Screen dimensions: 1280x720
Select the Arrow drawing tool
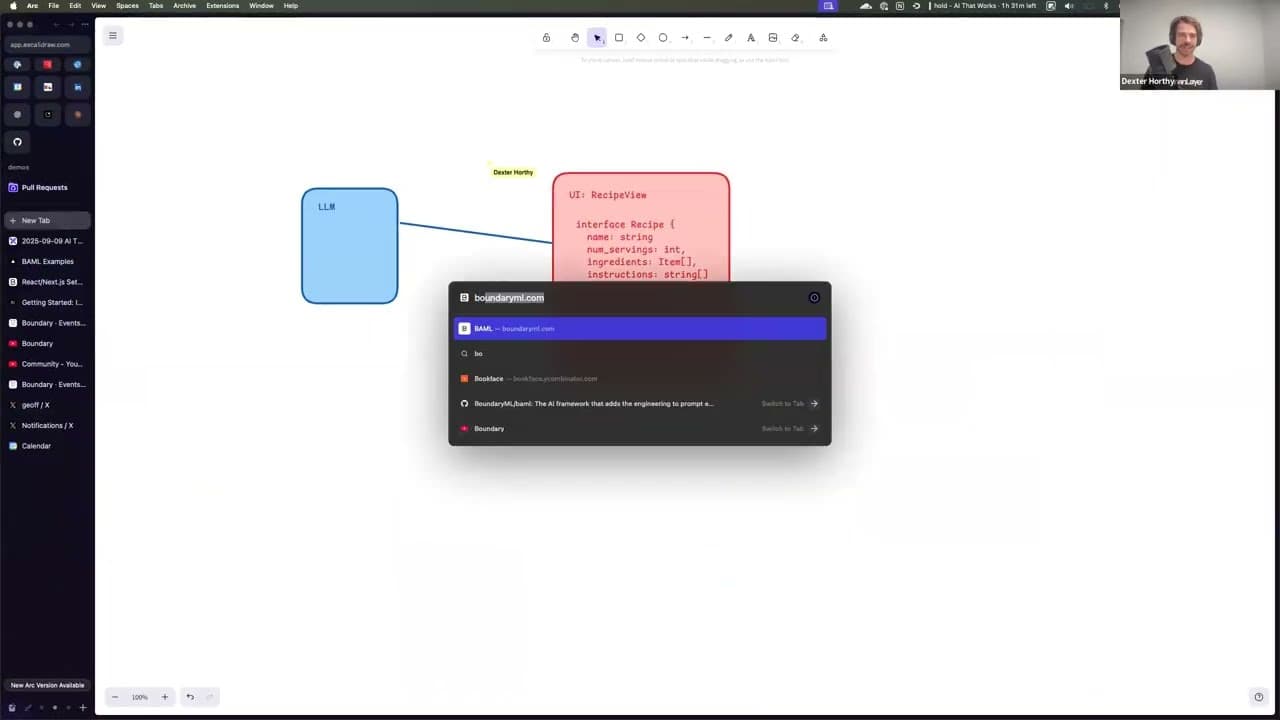[685, 38]
